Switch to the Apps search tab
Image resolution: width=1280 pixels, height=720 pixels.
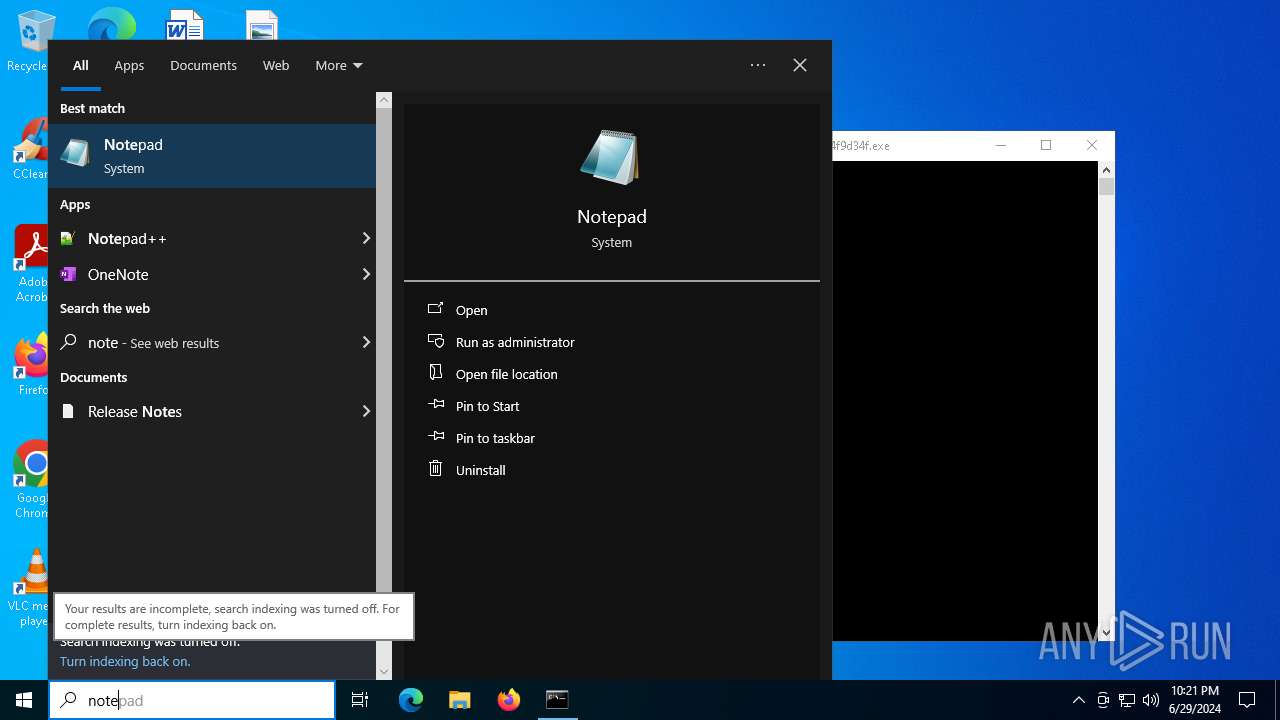pos(129,65)
